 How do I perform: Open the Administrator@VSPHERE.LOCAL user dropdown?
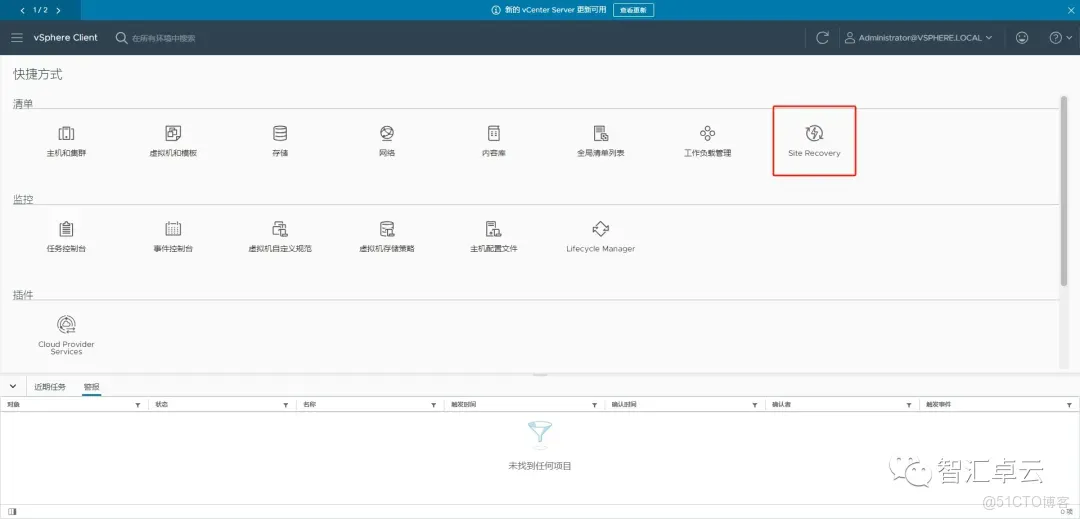coord(918,38)
